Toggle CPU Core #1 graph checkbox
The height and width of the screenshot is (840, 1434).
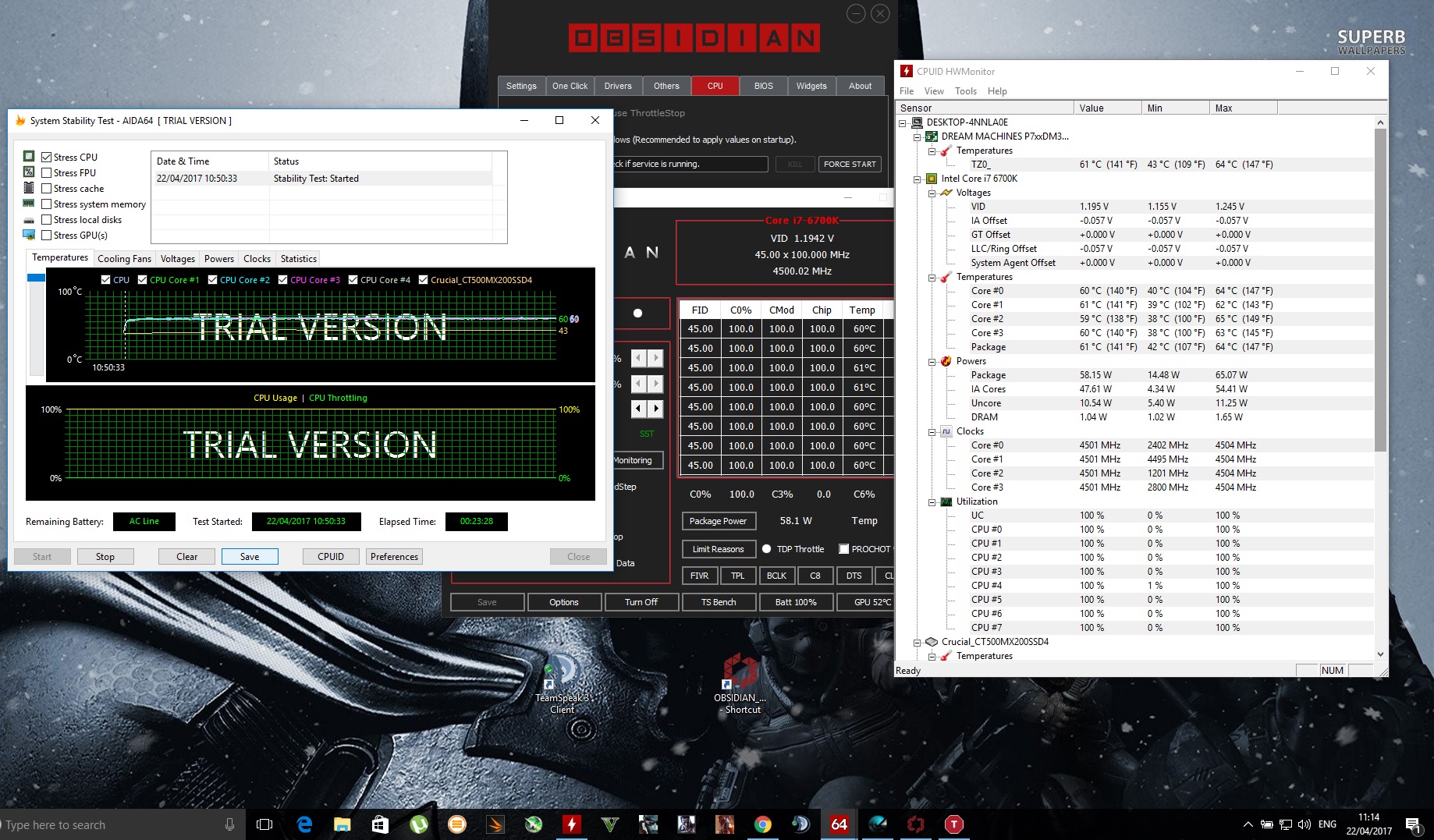click(x=142, y=279)
